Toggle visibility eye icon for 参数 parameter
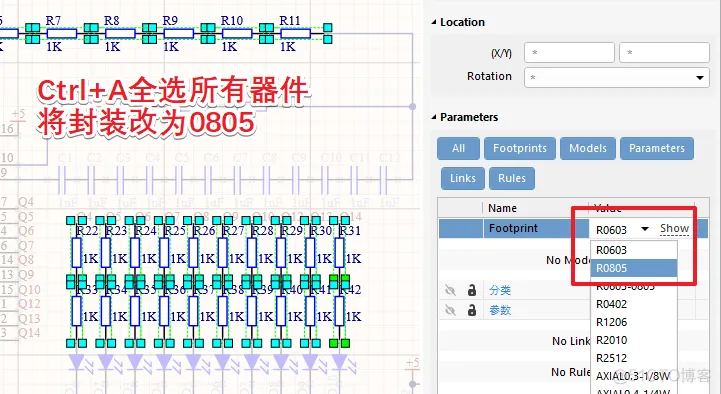 point(450,310)
